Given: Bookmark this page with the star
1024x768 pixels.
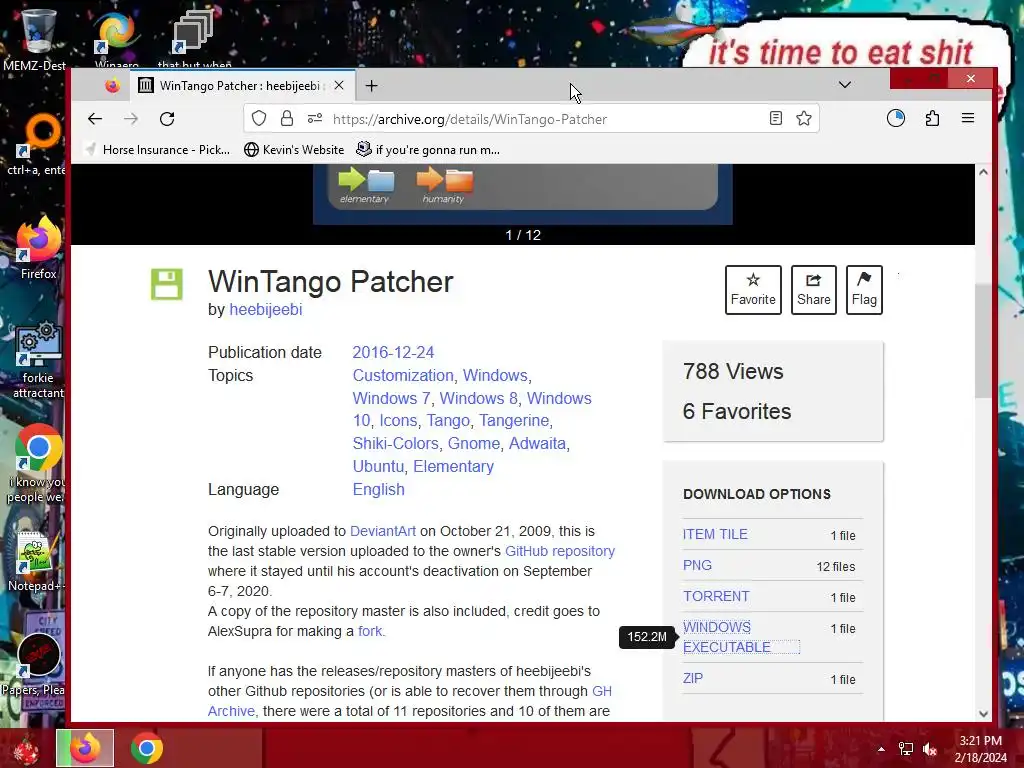Looking at the screenshot, I should click(804, 118).
